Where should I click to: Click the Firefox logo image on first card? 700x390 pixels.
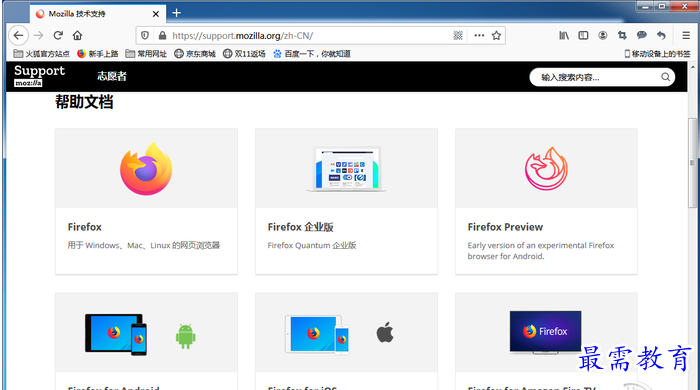pos(146,169)
